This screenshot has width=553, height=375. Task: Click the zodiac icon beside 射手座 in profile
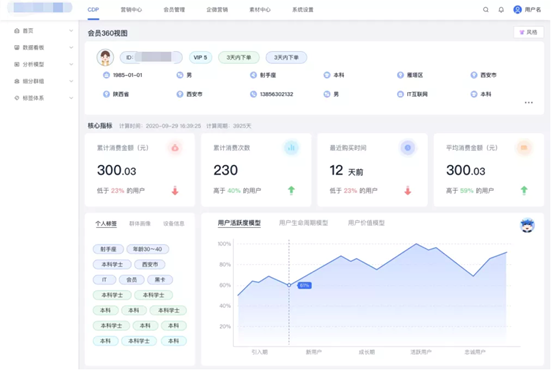click(x=253, y=75)
